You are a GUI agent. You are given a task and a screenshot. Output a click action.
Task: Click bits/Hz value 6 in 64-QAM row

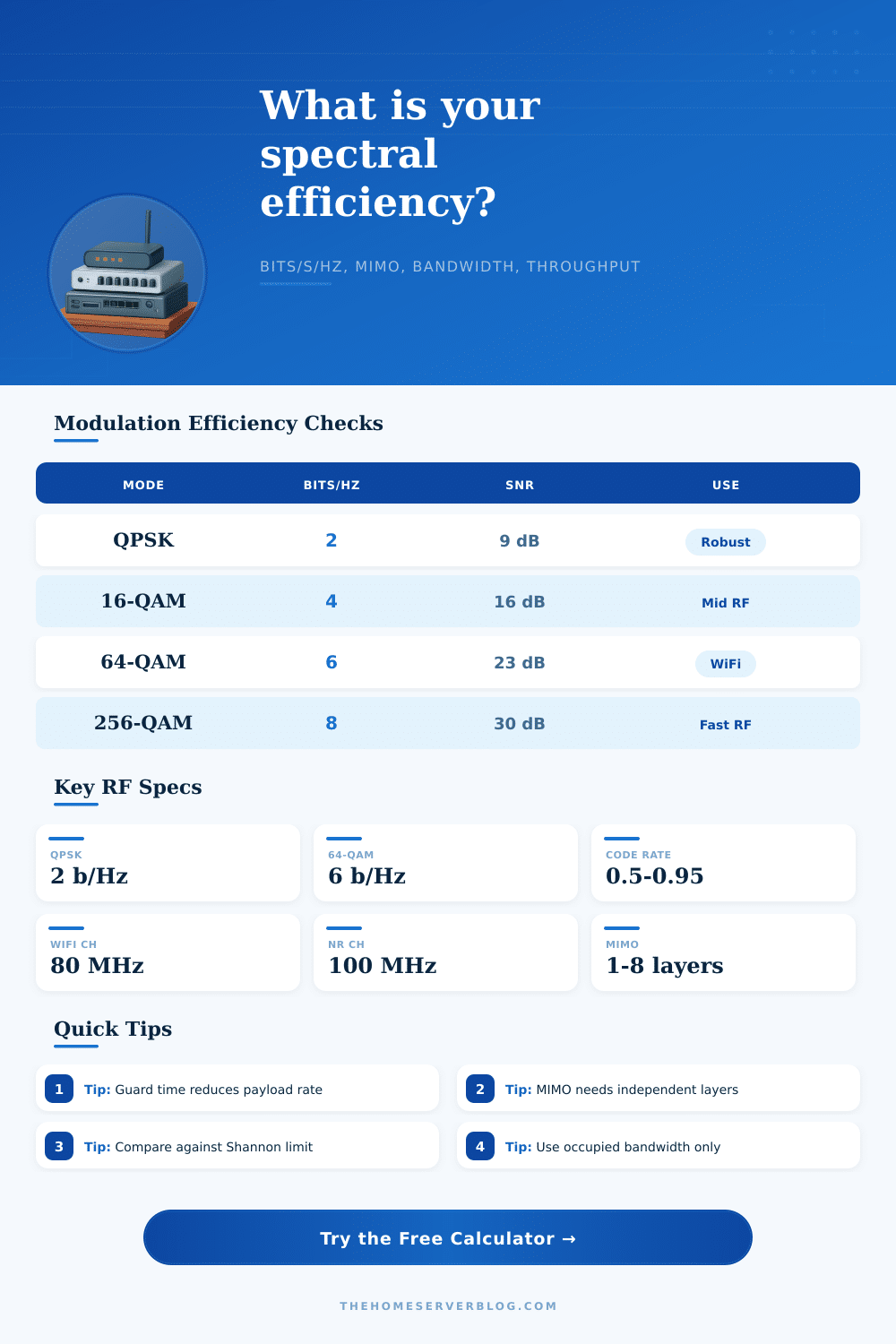(332, 662)
